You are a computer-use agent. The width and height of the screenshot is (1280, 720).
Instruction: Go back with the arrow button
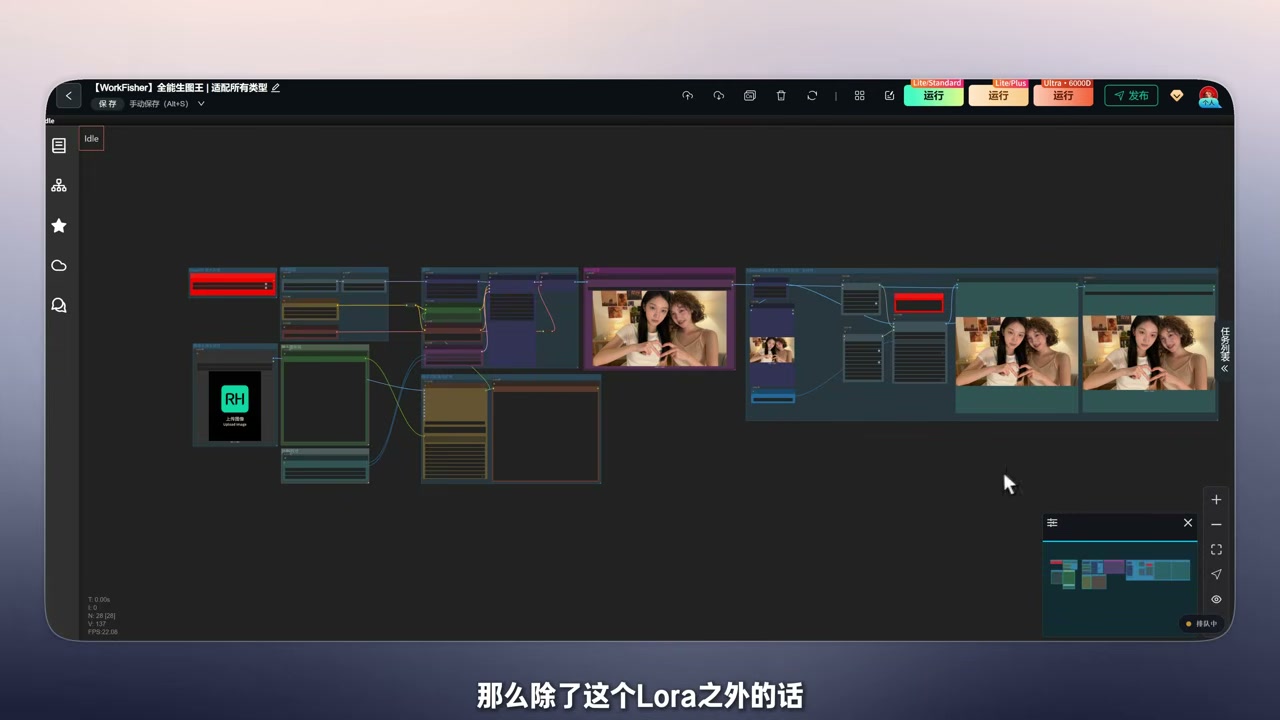pos(68,96)
